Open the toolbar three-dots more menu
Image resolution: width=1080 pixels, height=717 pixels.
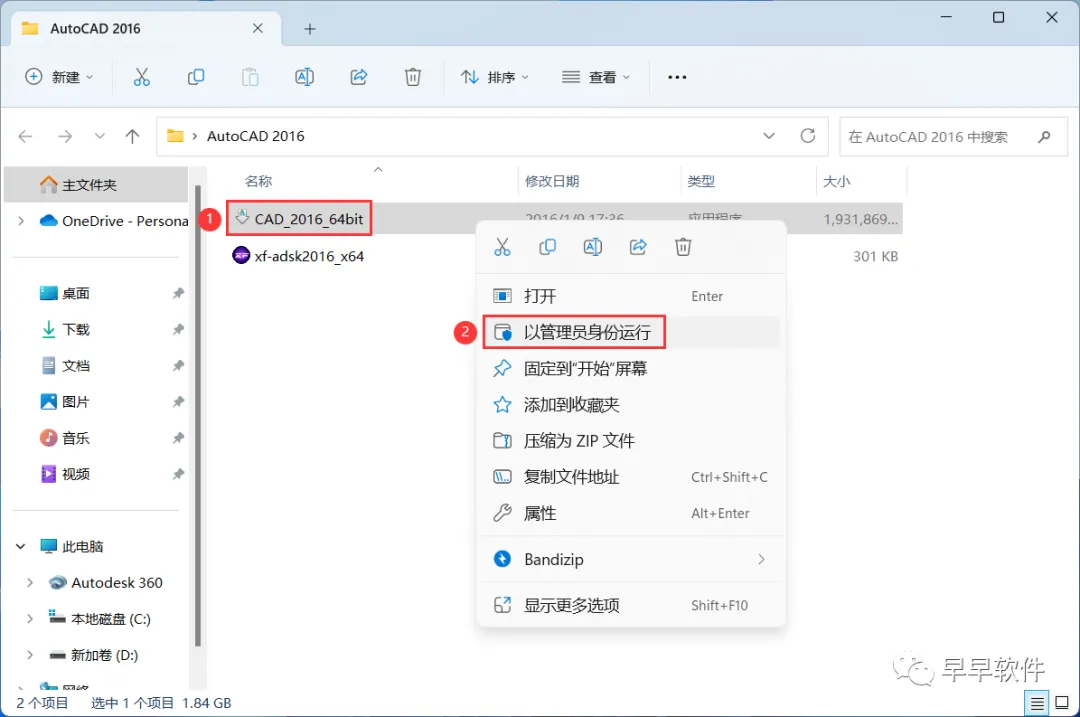tap(677, 77)
